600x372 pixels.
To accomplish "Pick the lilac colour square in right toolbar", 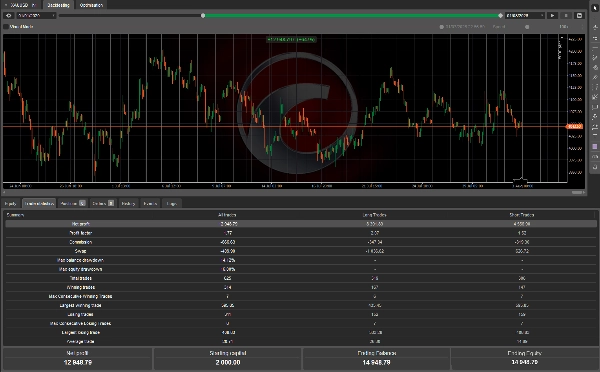I will pyautogui.click(x=595, y=147).
